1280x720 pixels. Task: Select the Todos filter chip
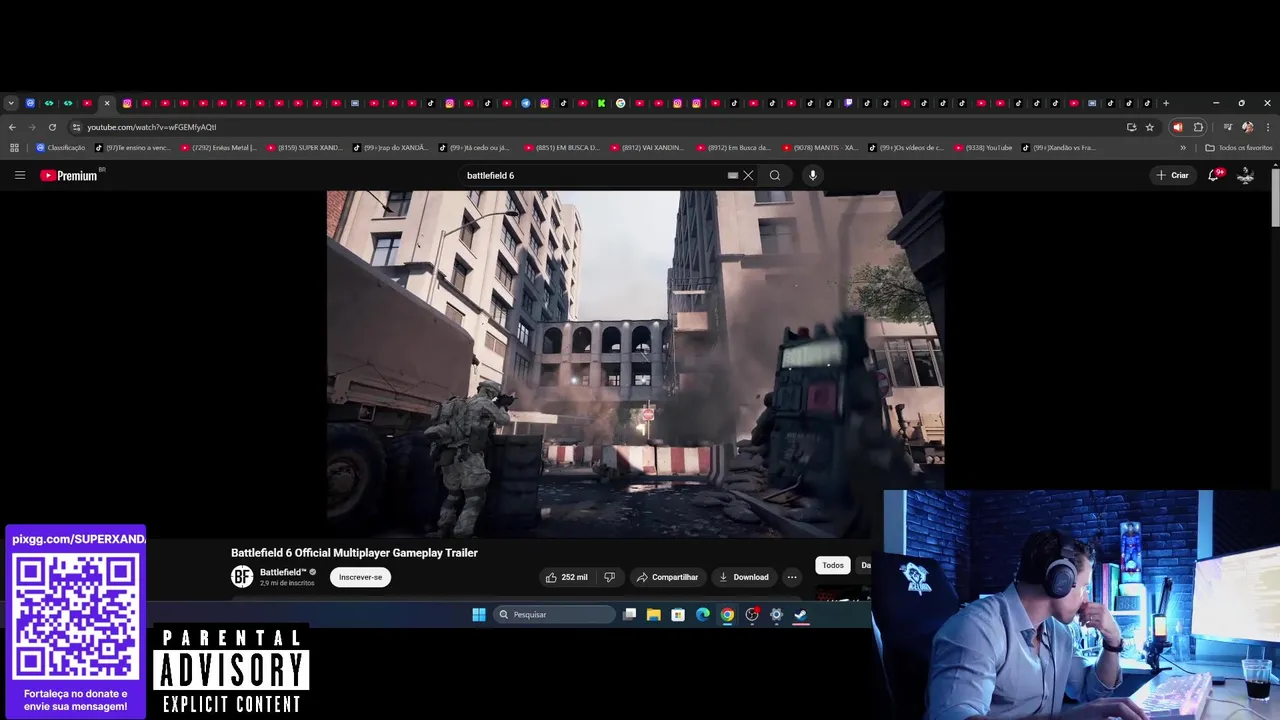833,565
